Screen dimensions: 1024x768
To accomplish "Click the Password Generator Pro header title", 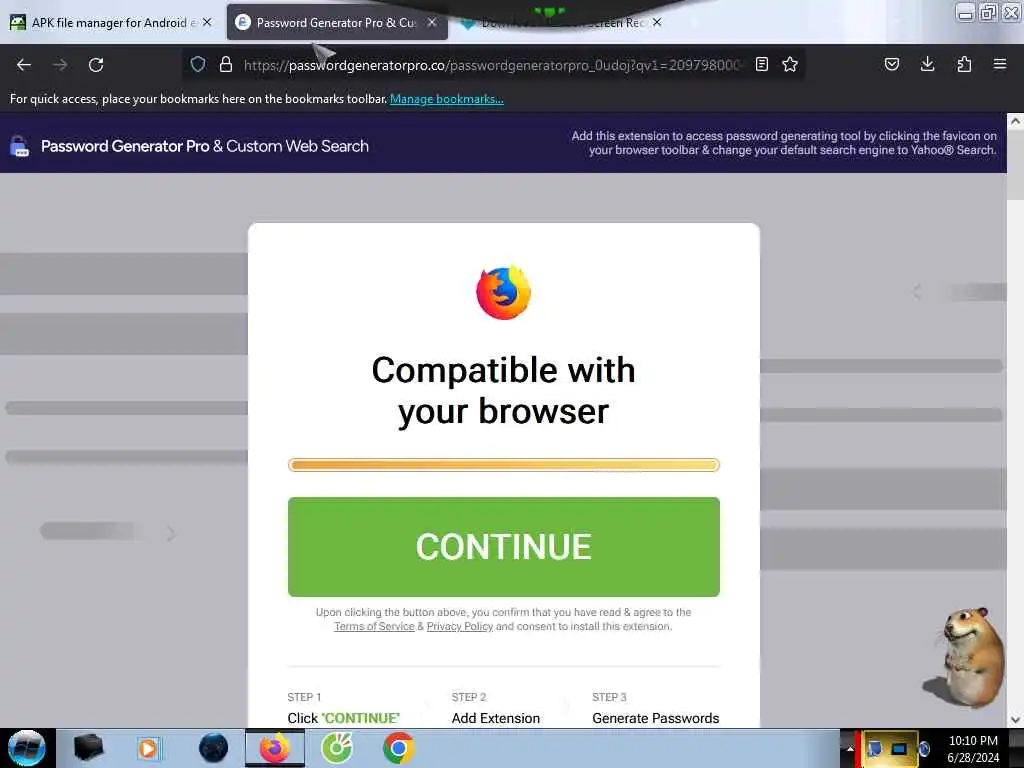I will [204, 146].
